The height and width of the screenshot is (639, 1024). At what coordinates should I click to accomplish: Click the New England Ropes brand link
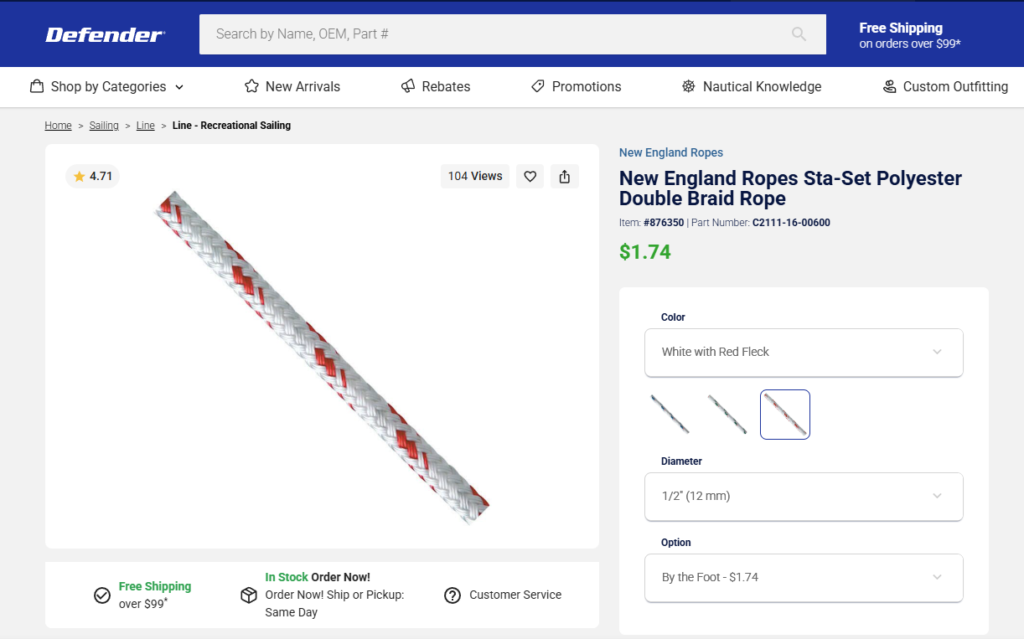coord(671,153)
